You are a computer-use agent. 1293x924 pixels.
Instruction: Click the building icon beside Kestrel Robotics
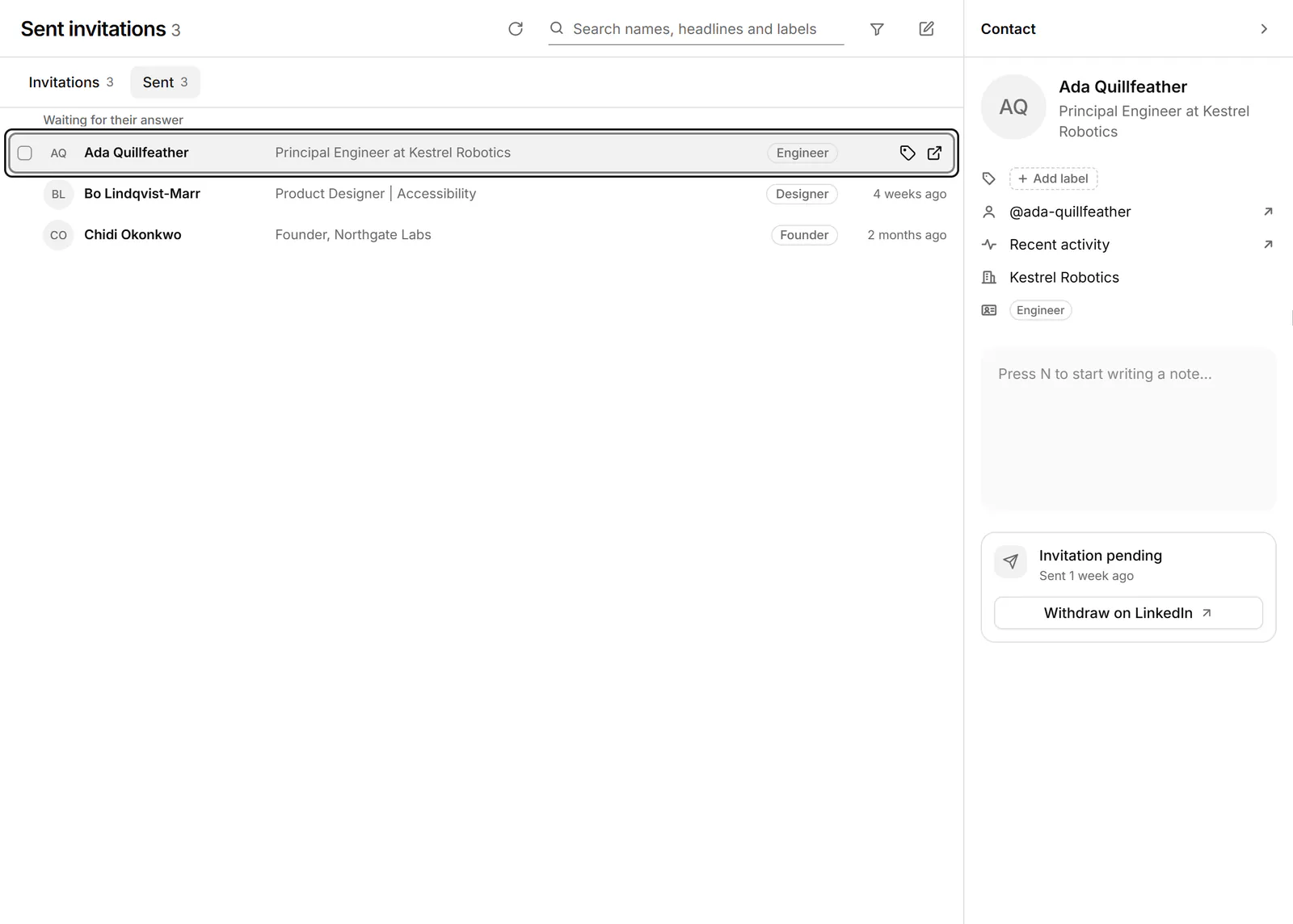click(988, 277)
